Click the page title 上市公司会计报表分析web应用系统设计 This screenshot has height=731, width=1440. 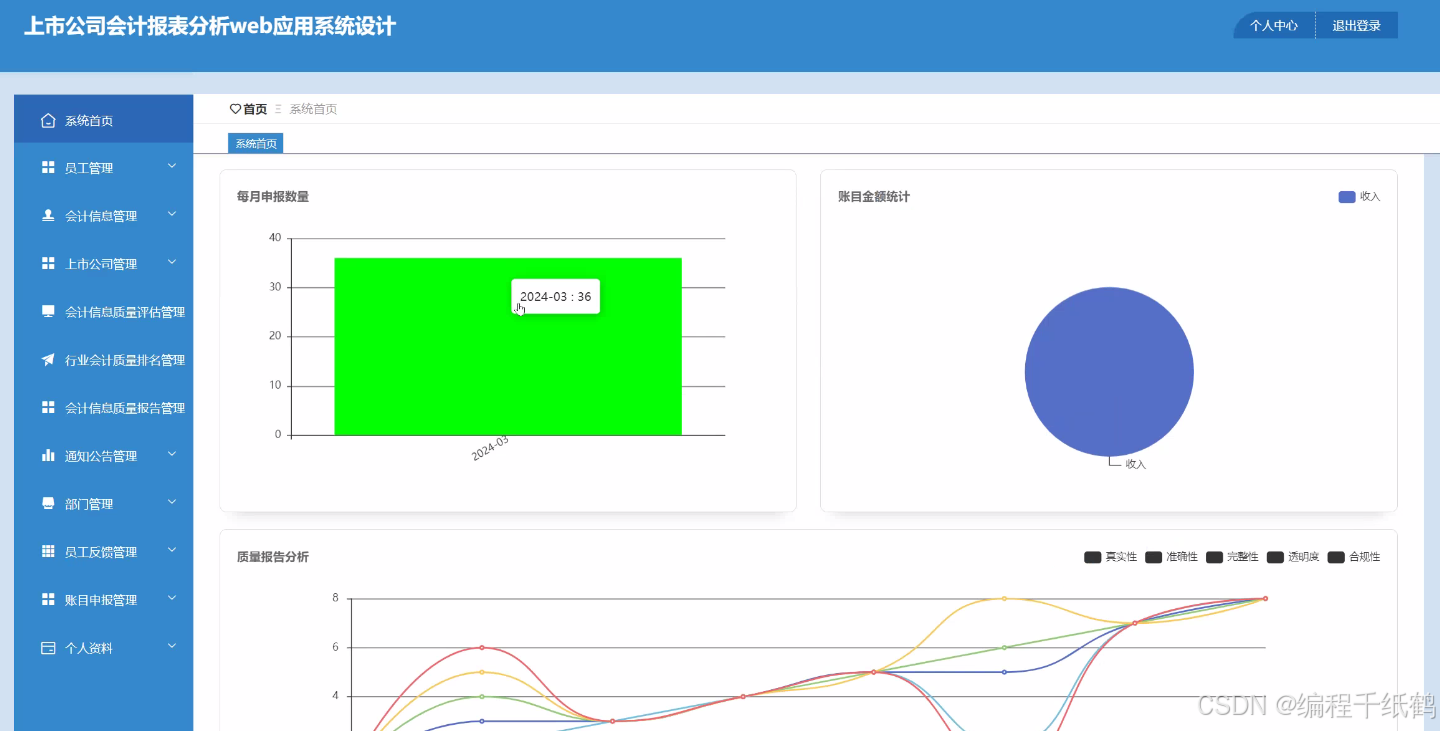[x=210, y=27]
